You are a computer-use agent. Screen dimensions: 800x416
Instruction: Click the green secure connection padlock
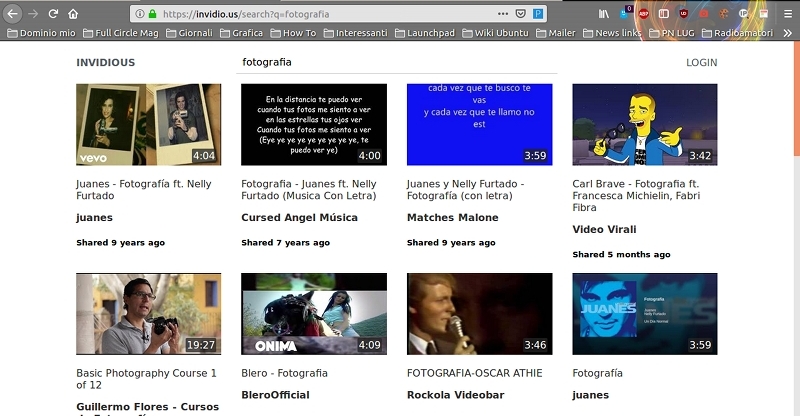pos(152,14)
